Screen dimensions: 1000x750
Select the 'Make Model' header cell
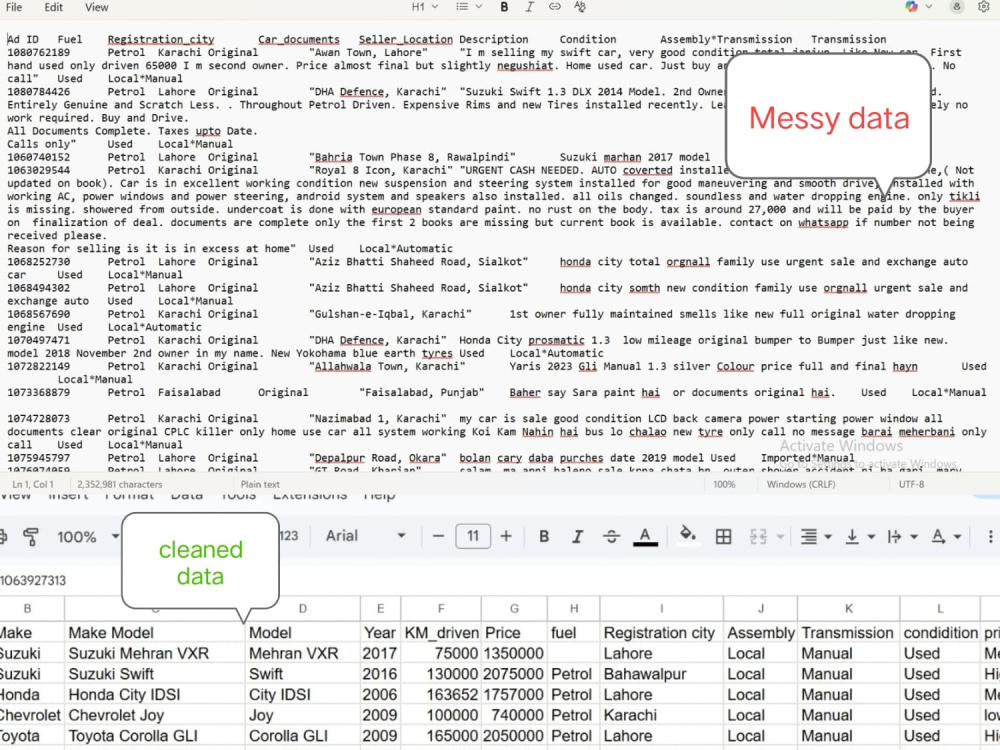154,633
